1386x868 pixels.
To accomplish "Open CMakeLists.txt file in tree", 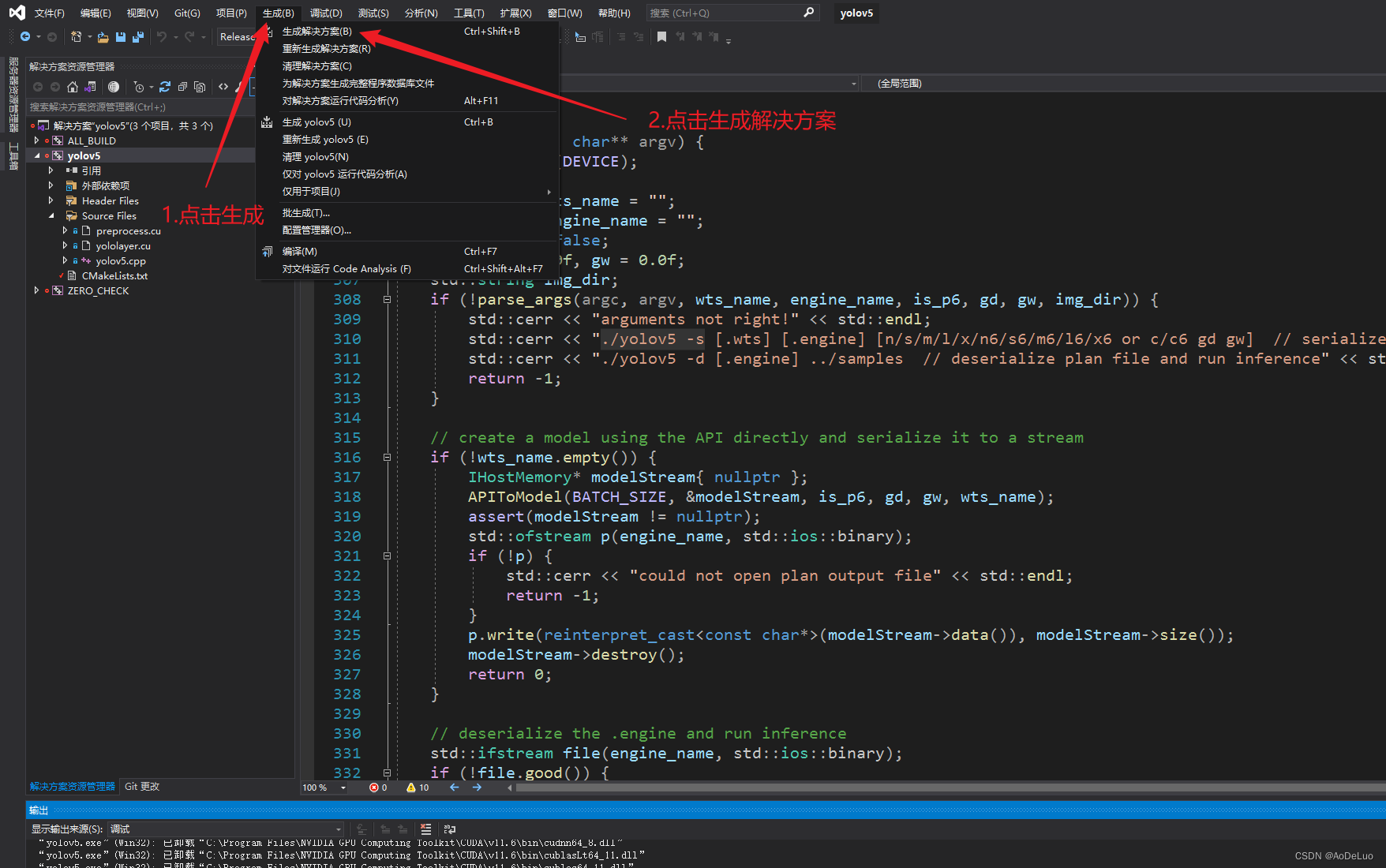I will [x=114, y=276].
